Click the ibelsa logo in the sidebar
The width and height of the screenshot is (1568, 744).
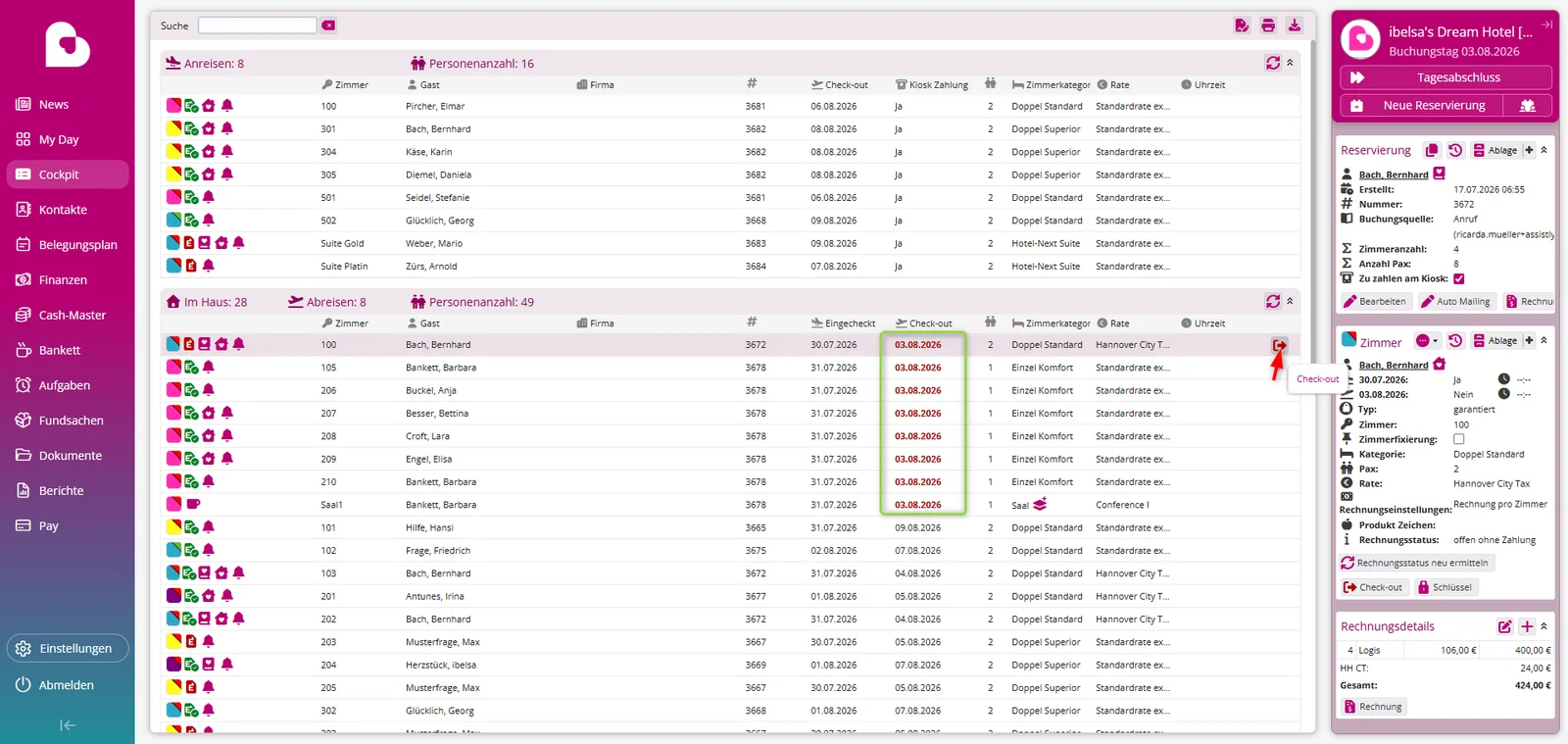click(x=68, y=44)
